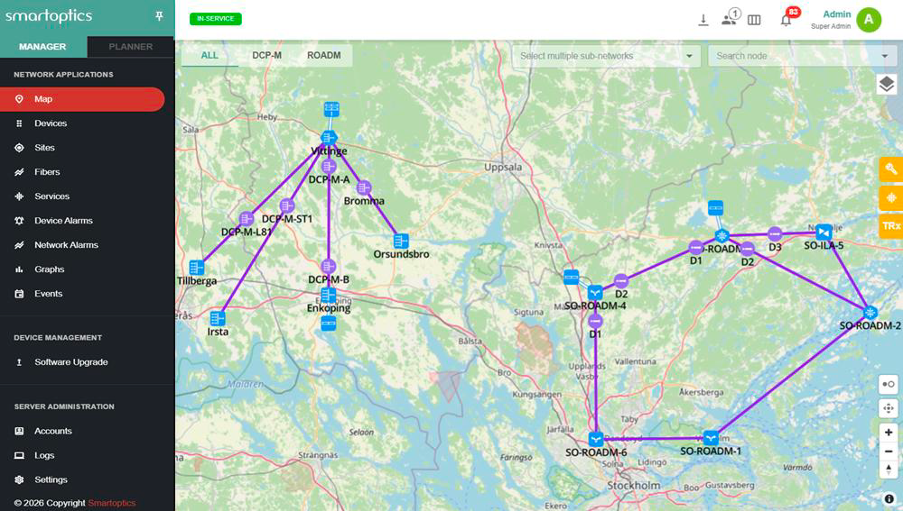Click the Orsundsbro node icon

tap(401, 241)
